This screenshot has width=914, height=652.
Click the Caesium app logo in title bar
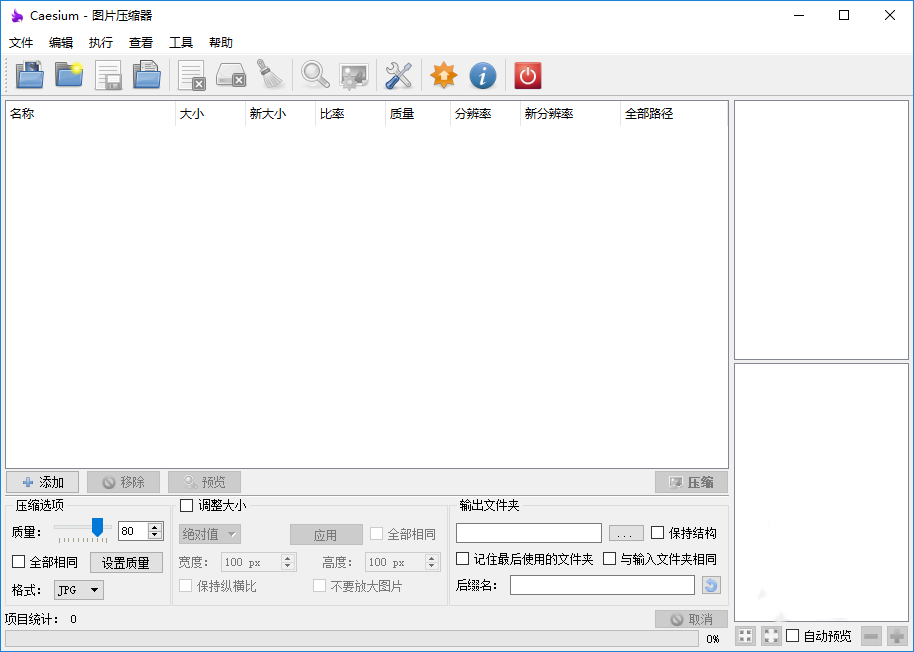click(17, 16)
